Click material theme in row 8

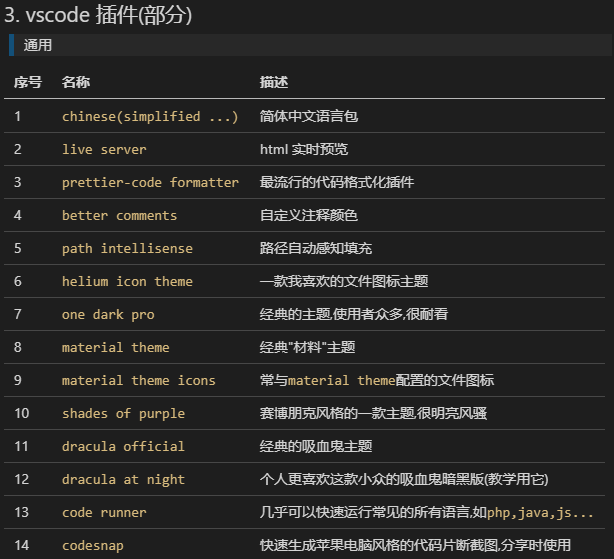116,347
